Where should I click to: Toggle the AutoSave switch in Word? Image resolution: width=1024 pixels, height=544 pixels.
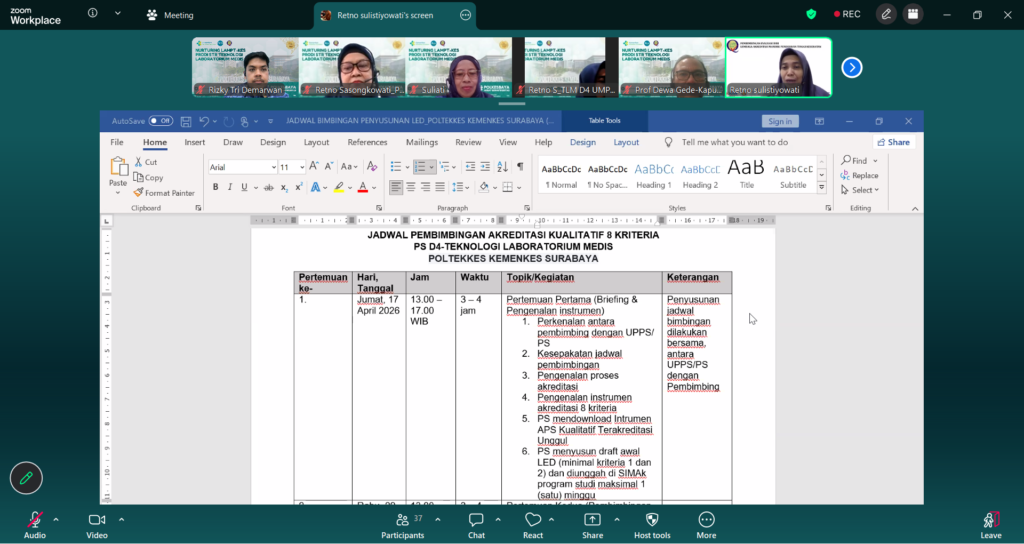pyautogui.click(x=161, y=121)
